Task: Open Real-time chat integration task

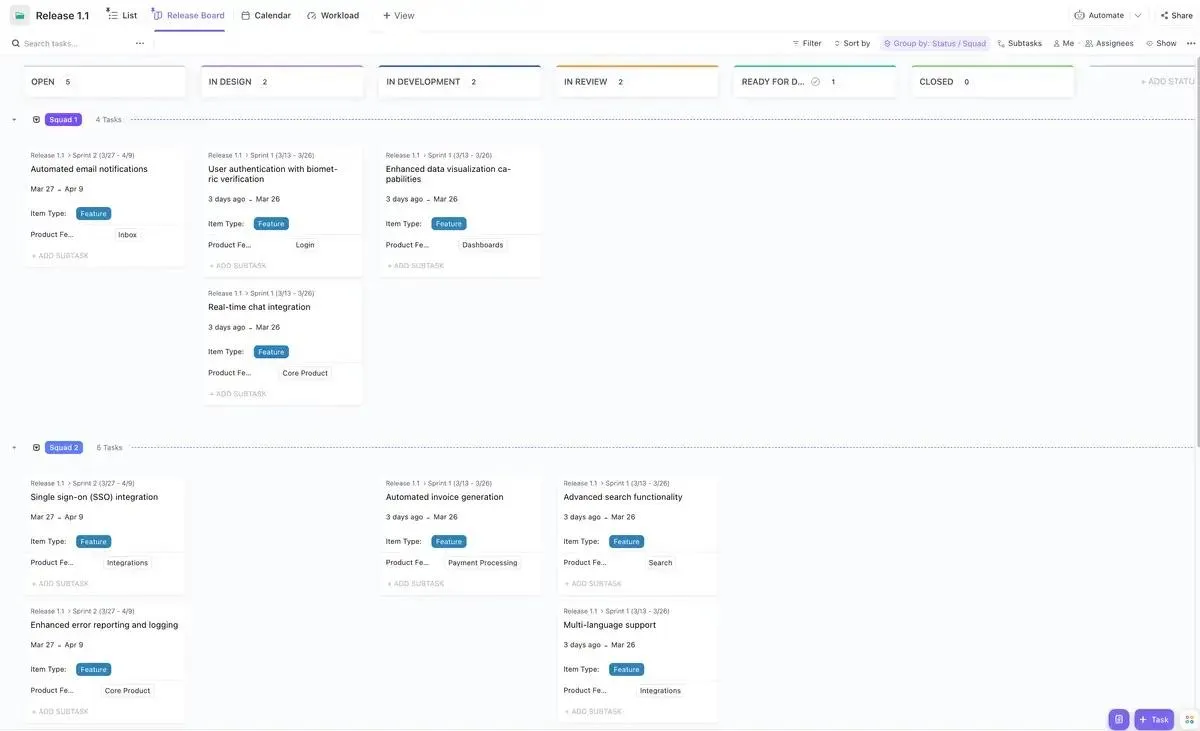Action: (x=259, y=307)
